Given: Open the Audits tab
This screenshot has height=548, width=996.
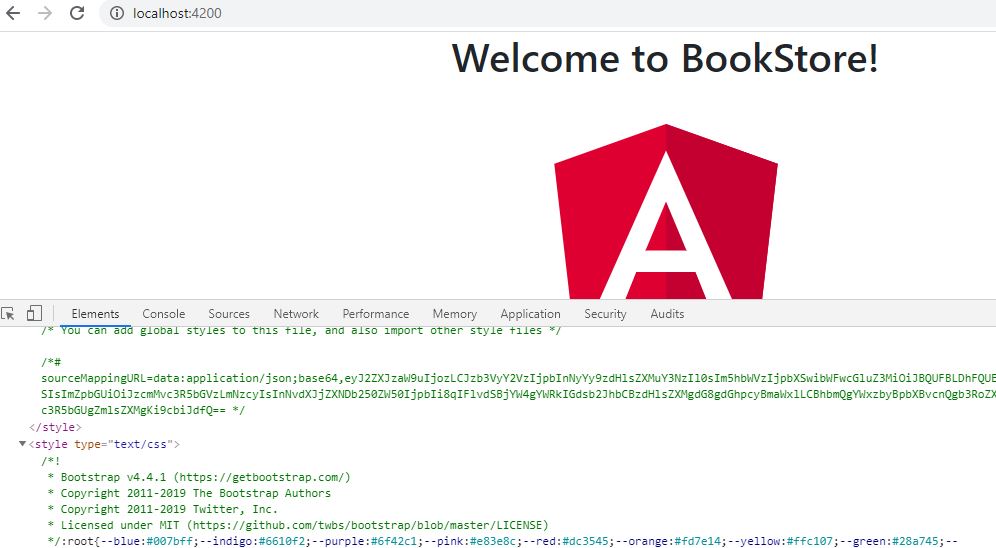Looking at the screenshot, I should coord(667,314).
